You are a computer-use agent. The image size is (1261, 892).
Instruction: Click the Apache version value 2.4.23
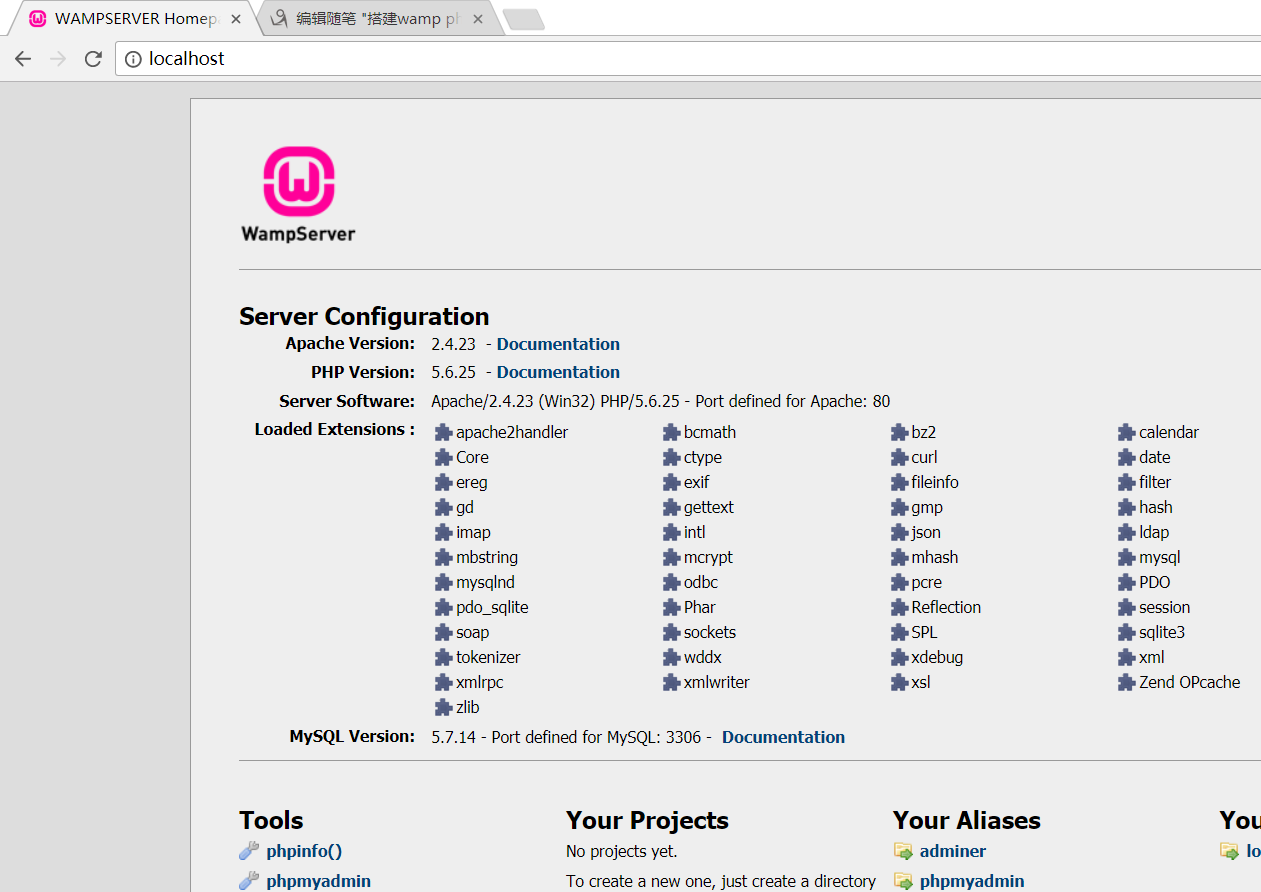(454, 344)
